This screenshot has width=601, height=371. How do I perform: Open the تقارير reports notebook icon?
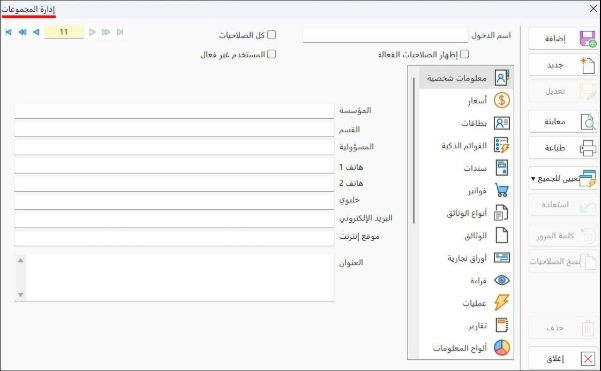coord(501,325)
